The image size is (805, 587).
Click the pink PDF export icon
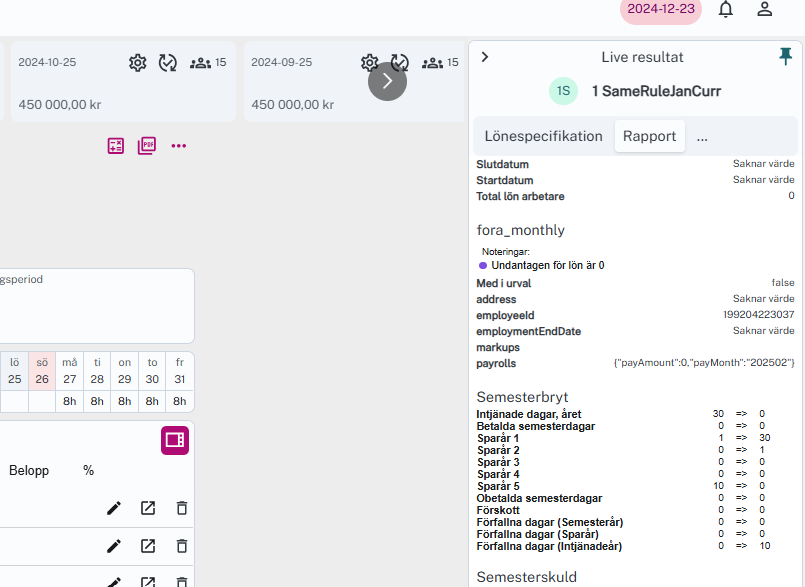click(147, 146)
